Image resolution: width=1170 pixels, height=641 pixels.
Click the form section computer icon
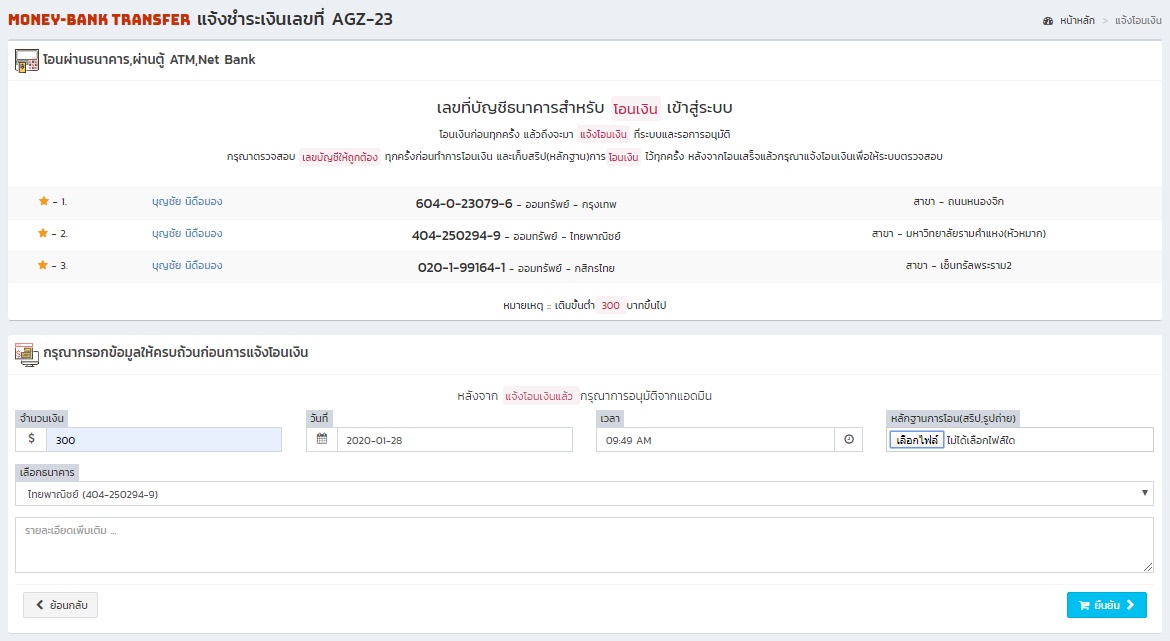27,353
